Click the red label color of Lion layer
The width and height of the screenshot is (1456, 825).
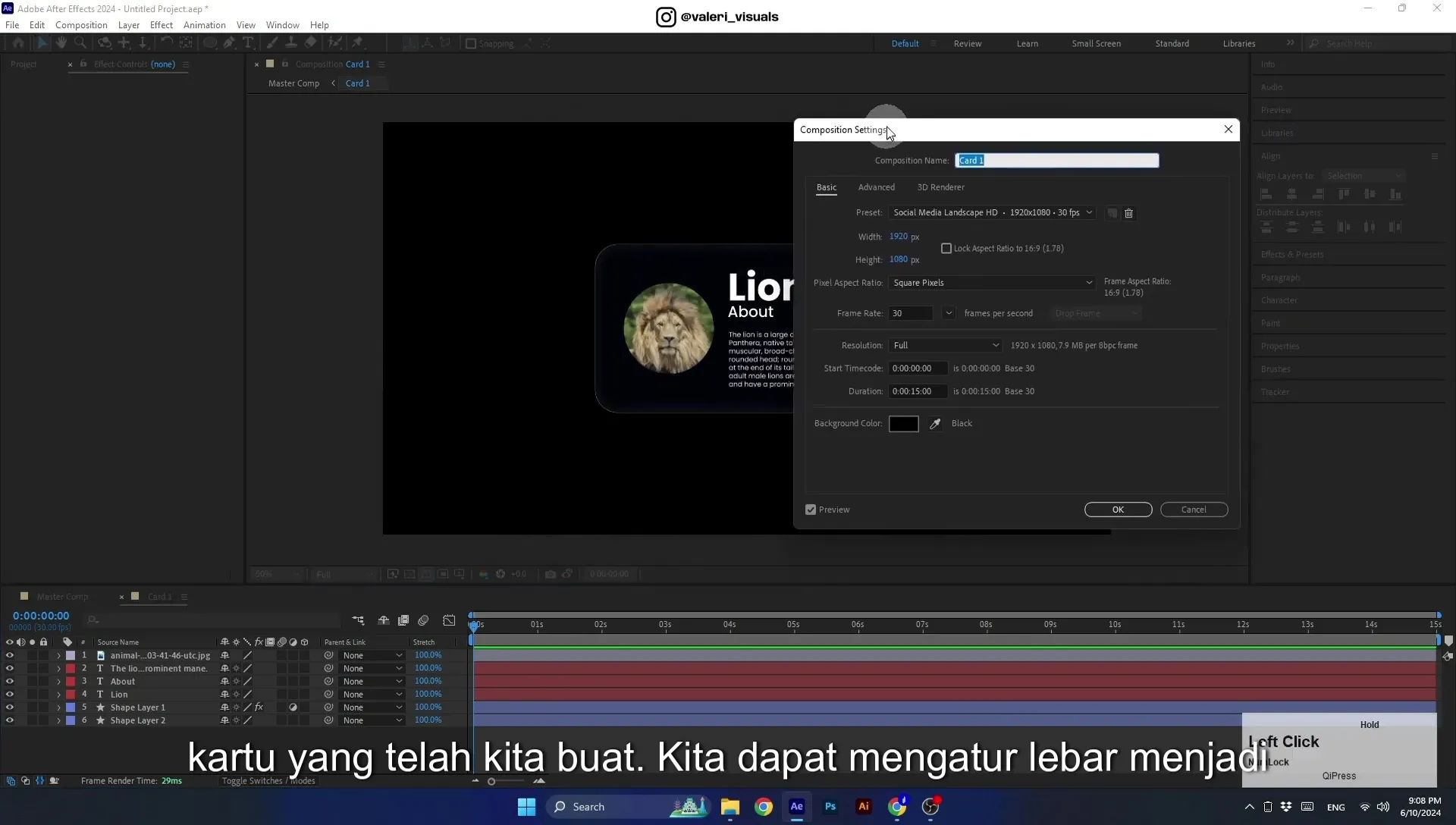pos(71,695)
